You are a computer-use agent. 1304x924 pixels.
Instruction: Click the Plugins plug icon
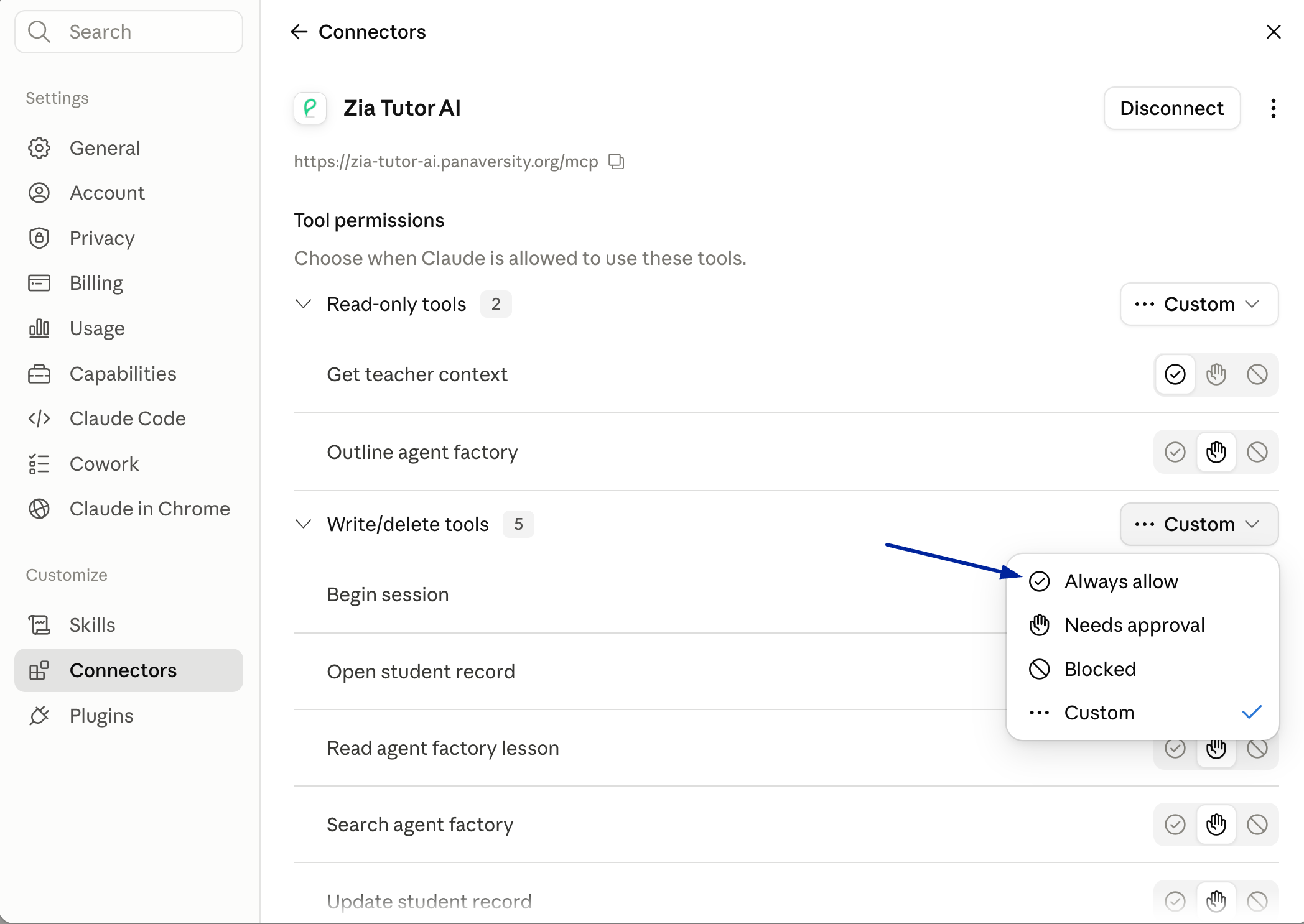(x=39, y=716)
